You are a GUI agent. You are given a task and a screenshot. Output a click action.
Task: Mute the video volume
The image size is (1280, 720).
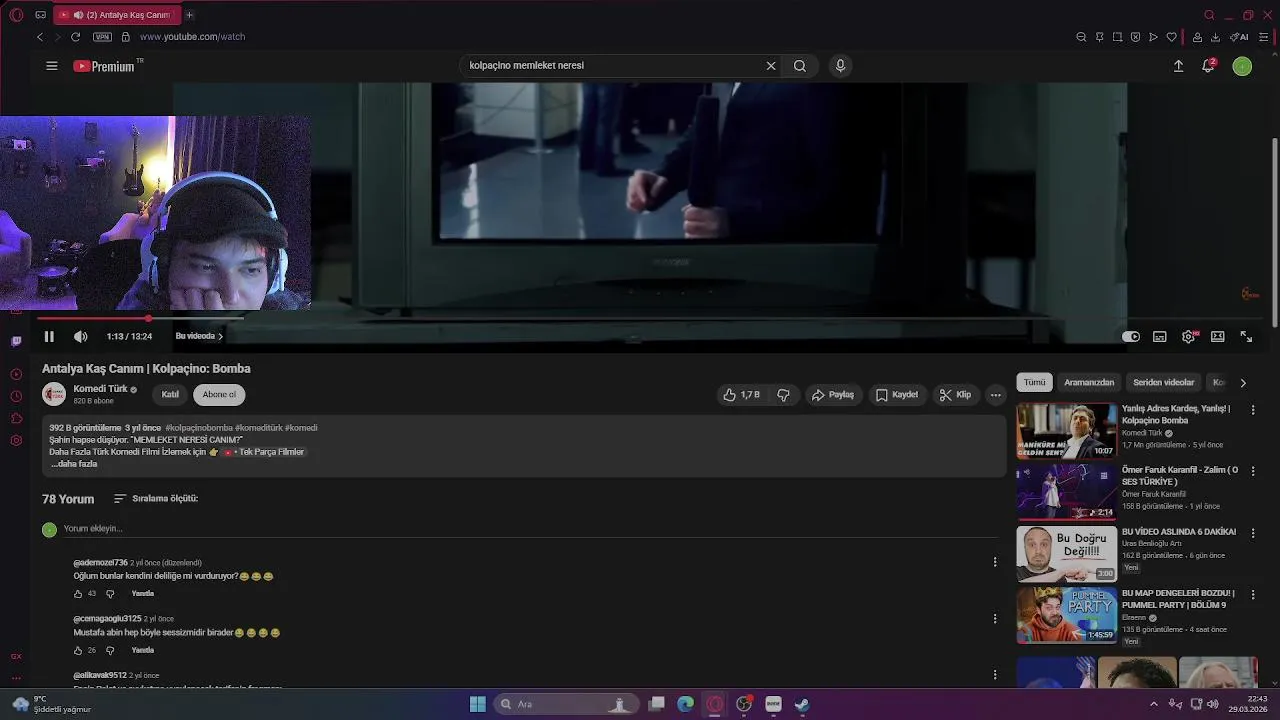[x=80, y=337]
